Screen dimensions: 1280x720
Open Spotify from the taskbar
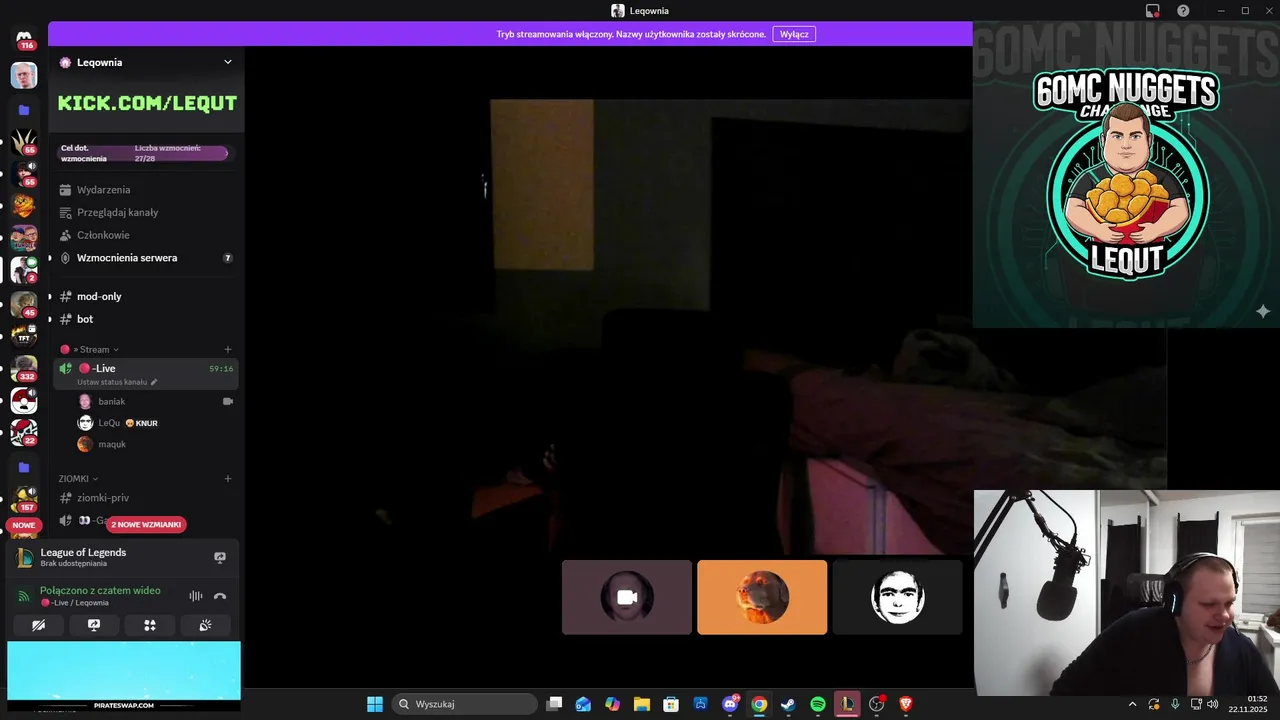click(818, 704)
